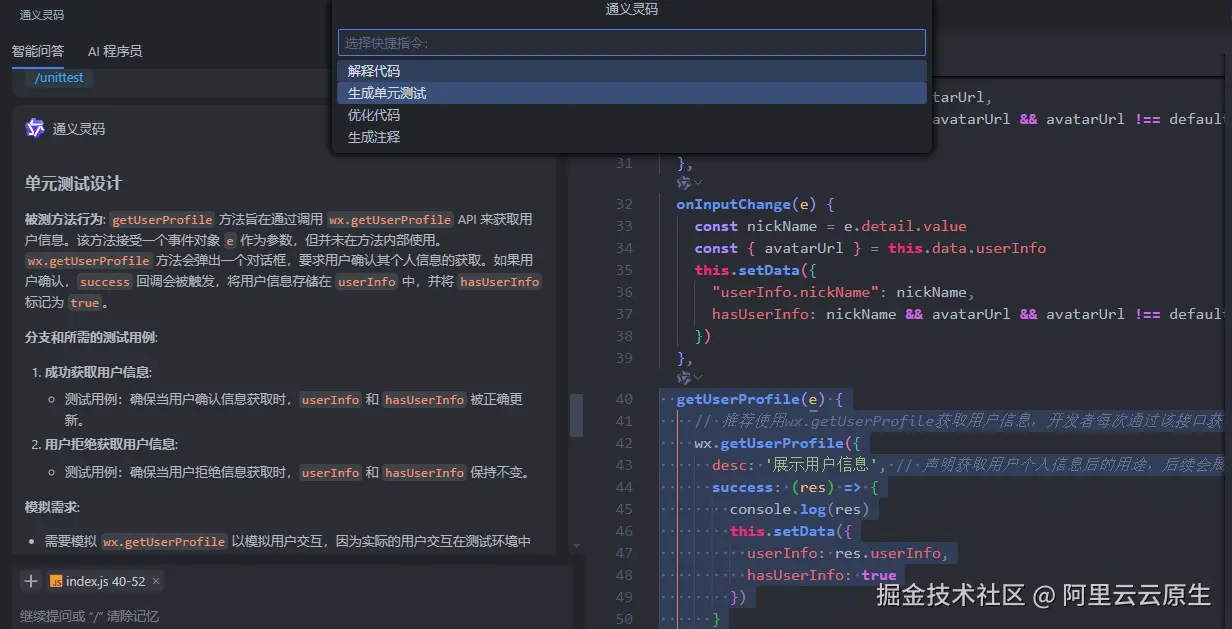
Task: Click console.log(res) in the editor
Action: pos(799,509)
